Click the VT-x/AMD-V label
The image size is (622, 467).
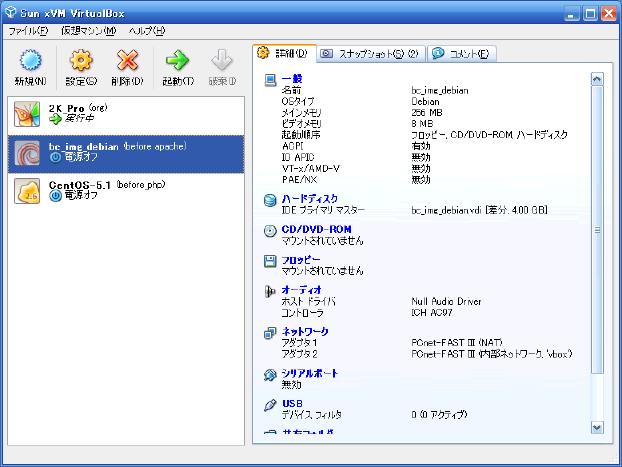[x=311, y=169]
